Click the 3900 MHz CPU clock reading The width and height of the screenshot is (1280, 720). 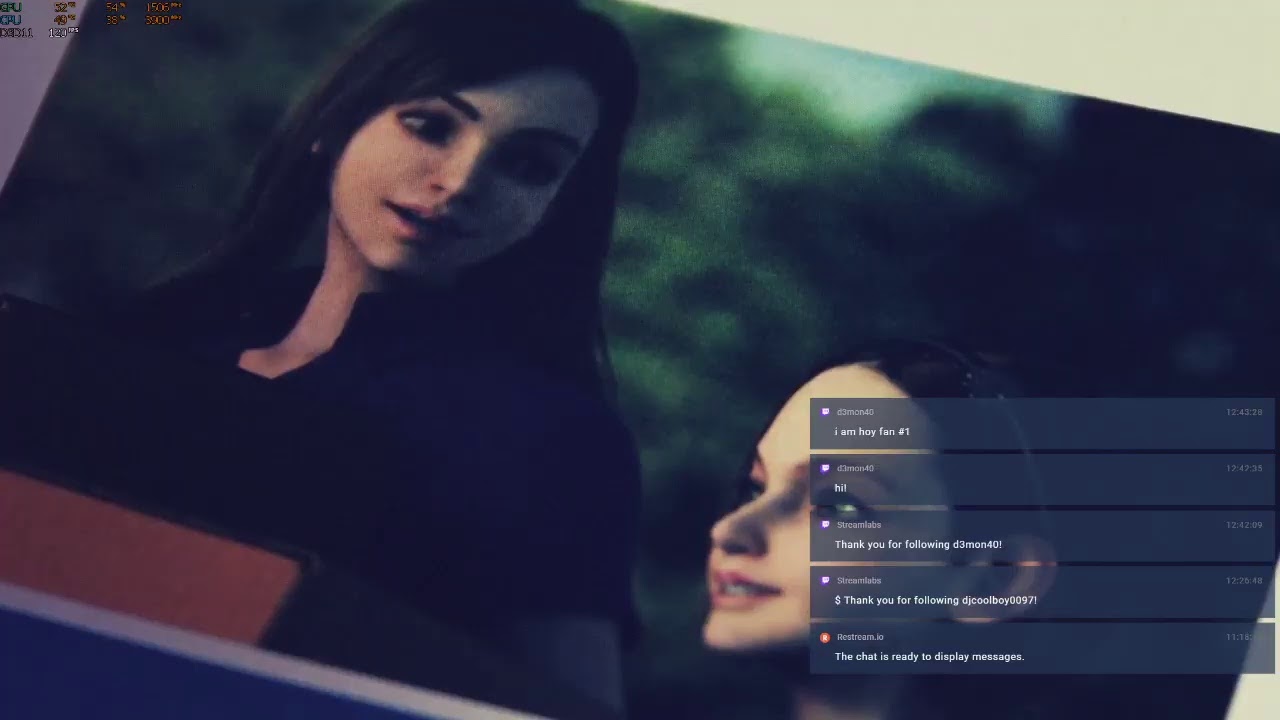tap(163, 19)
